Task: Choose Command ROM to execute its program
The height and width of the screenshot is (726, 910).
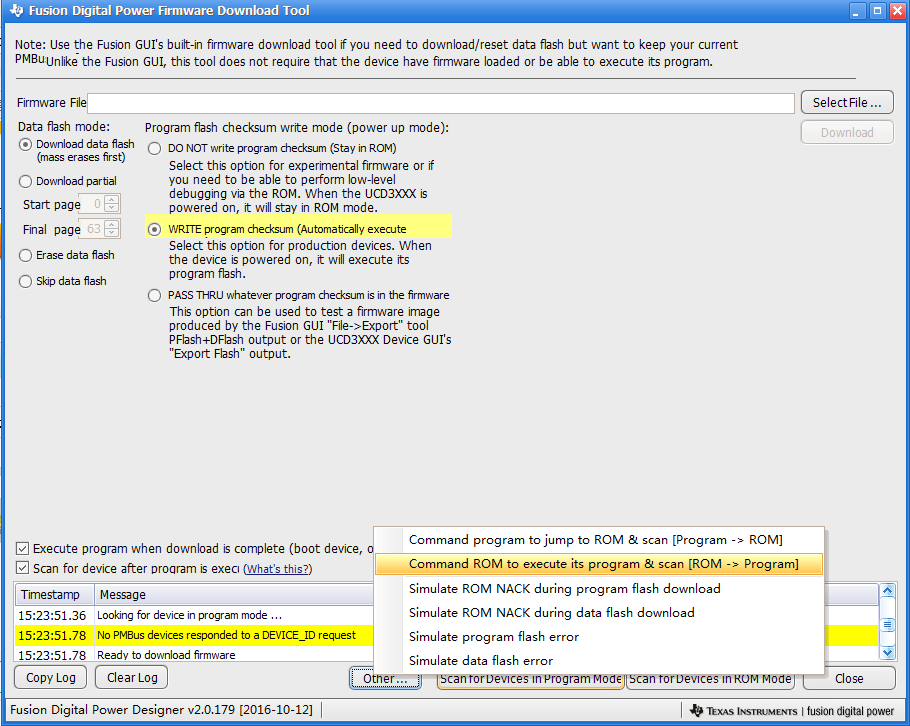Action: tap(598, 564)
